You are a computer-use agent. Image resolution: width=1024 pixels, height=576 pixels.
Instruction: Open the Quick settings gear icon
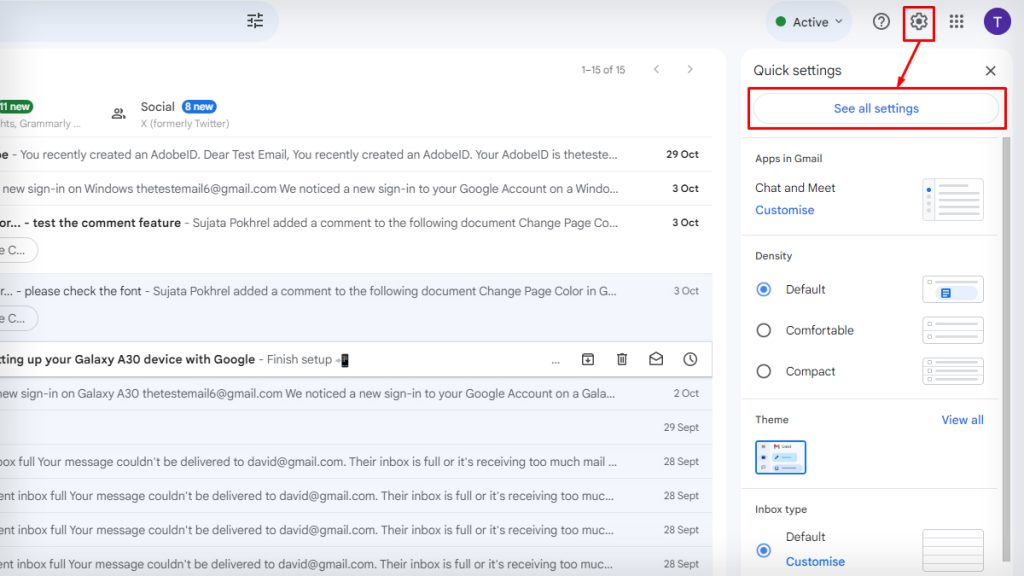pos(918,21)
